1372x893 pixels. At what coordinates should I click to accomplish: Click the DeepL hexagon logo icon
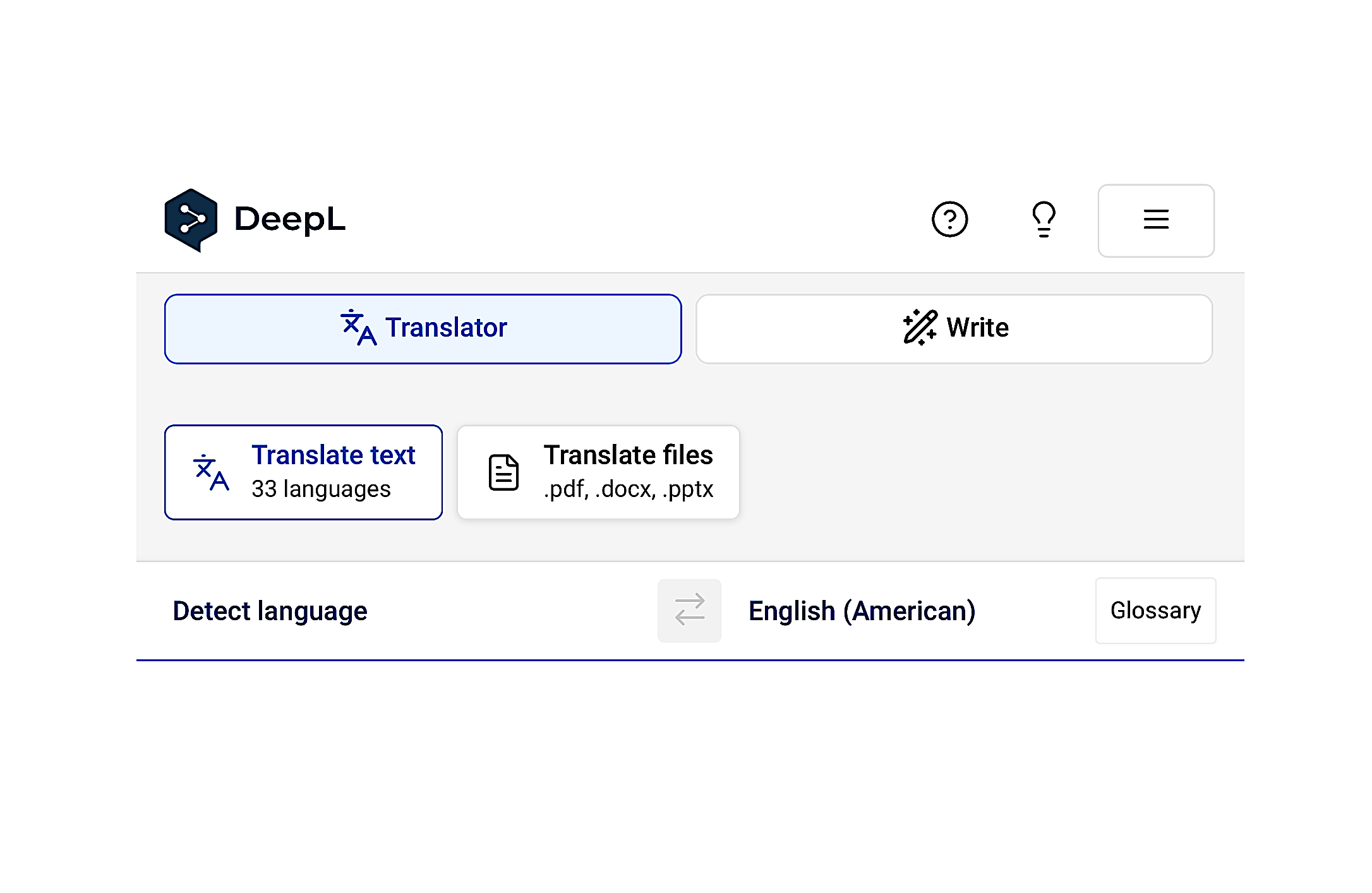pyautogui.click(x=190, y=219)
